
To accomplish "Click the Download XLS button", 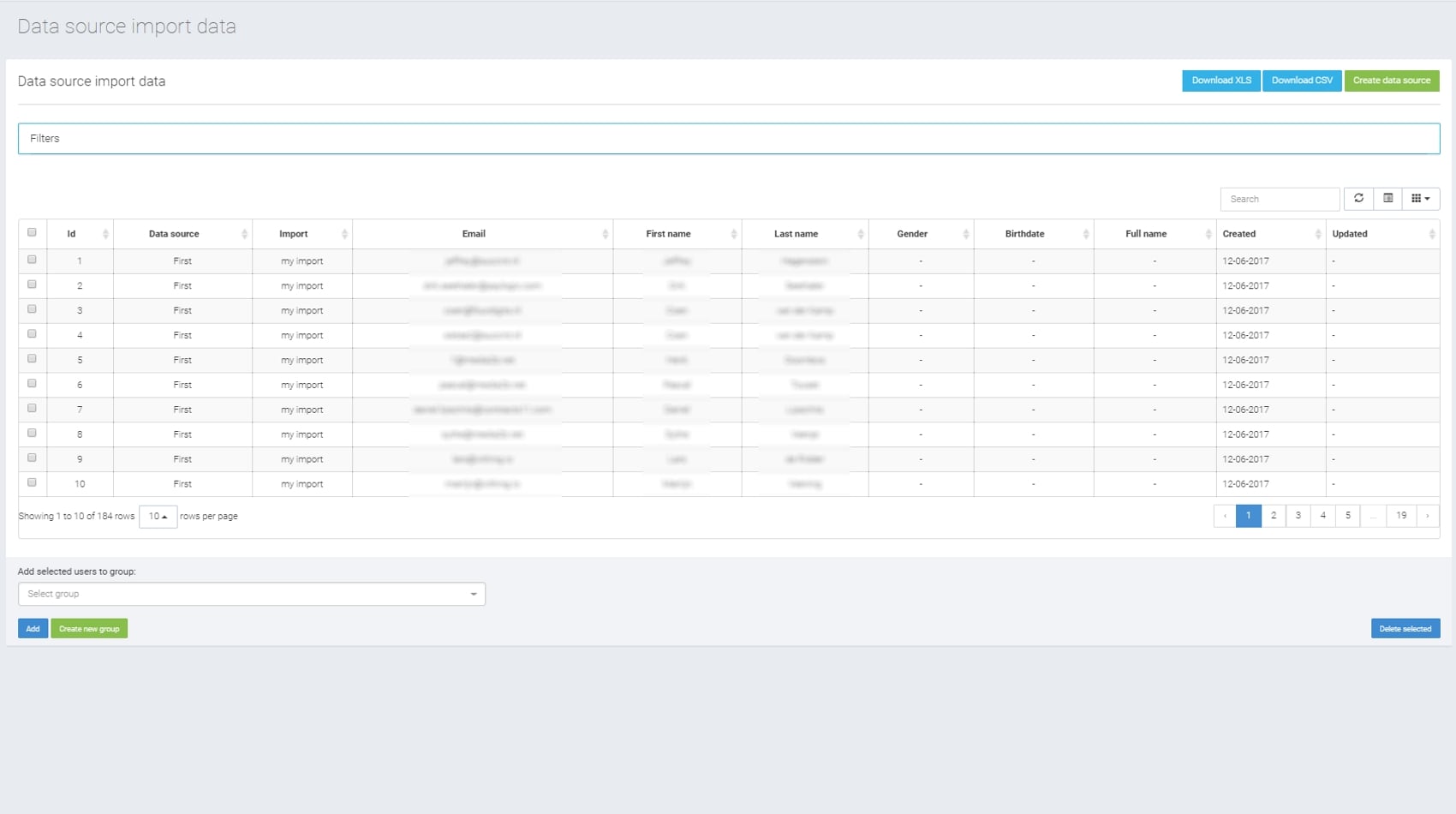I will click(x=1220, y=81).
